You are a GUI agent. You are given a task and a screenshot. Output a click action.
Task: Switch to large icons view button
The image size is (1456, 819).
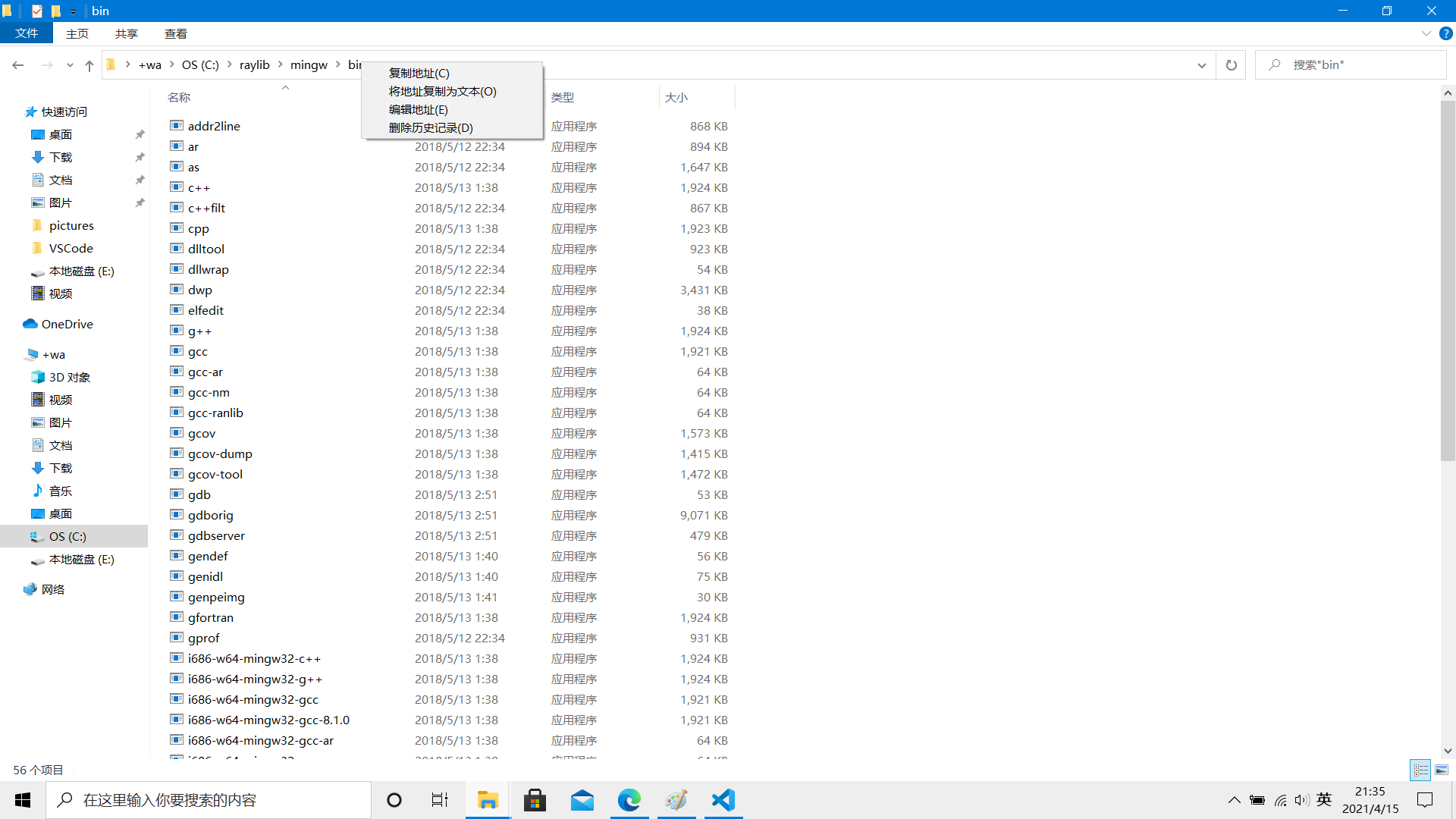pyautogui.click(x=1442, y=770)
